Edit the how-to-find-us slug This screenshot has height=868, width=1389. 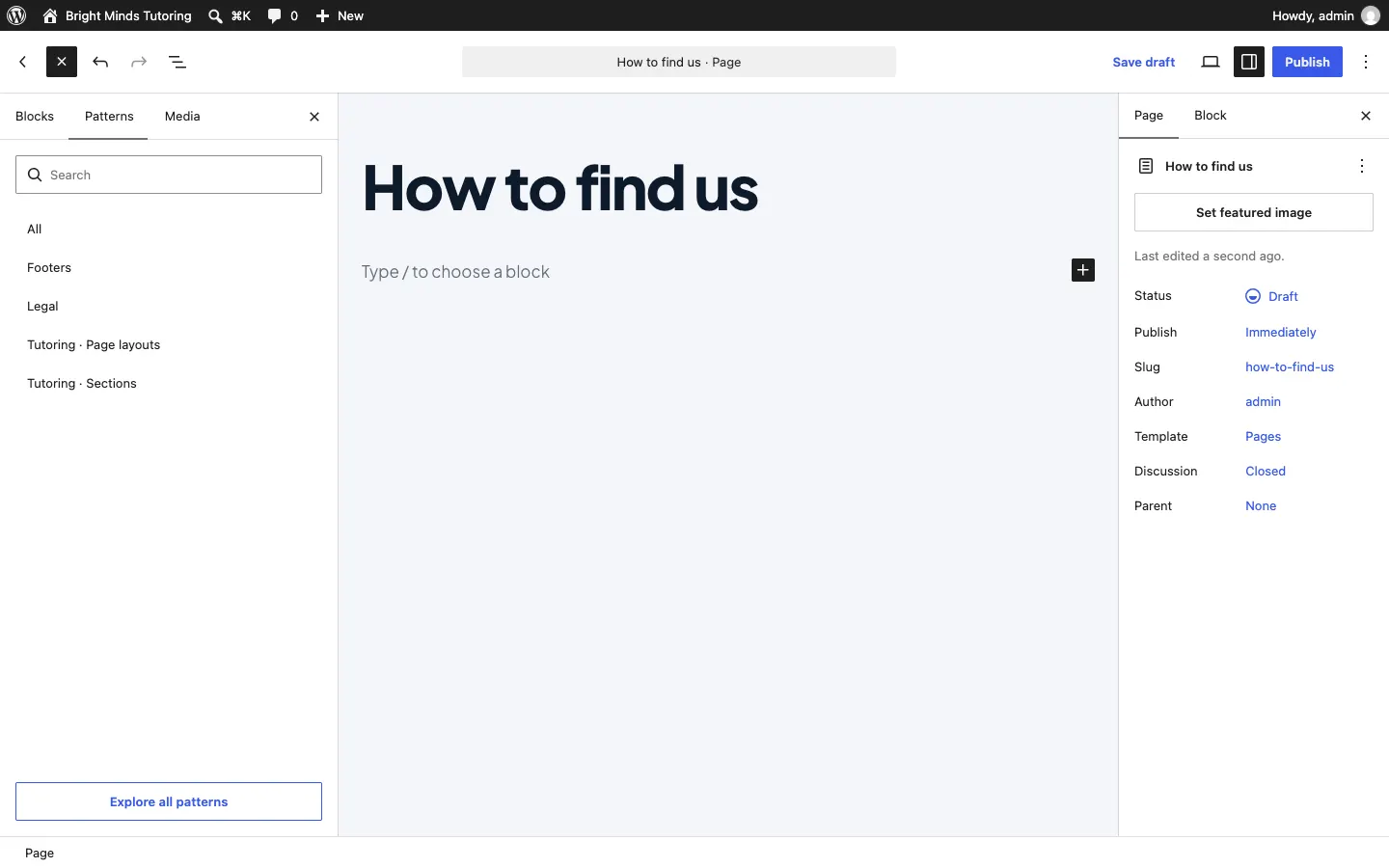coord(1290,366)
